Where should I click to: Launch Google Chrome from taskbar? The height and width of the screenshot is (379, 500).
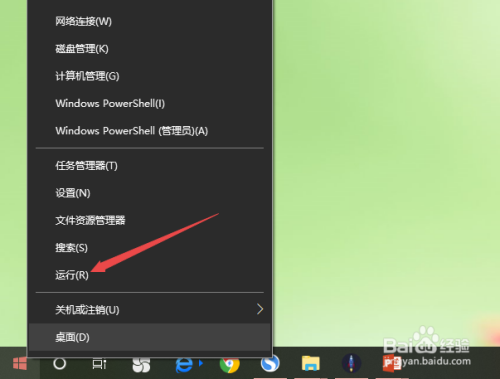coord(230,364)
